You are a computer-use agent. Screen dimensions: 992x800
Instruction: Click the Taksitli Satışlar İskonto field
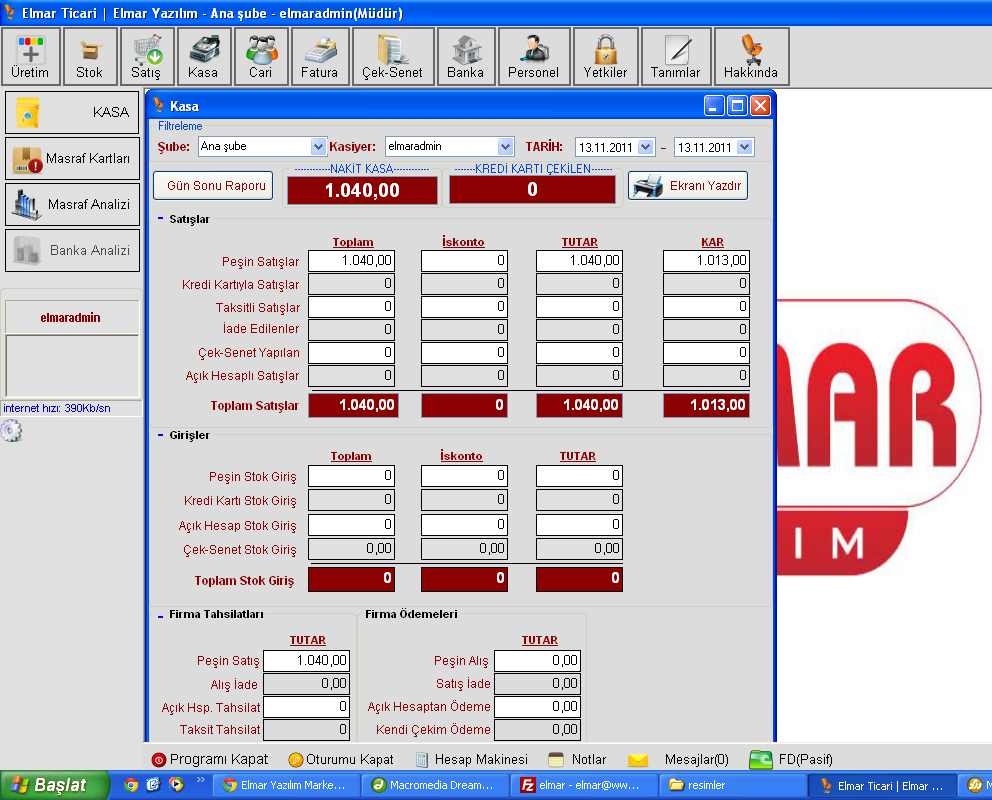click(x=464, y=307)
